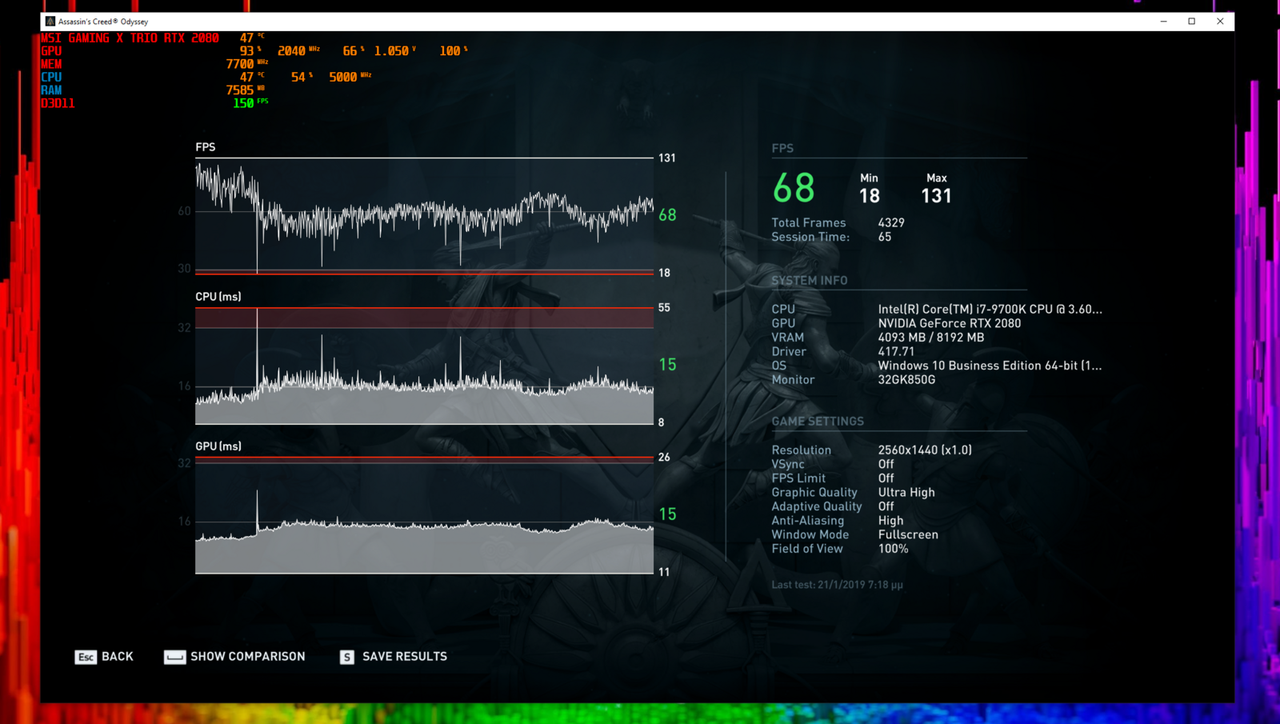This screenshot has width=1280, height=724.
Task: Click the FPS Limit Off value
Action: click(886, 478)
